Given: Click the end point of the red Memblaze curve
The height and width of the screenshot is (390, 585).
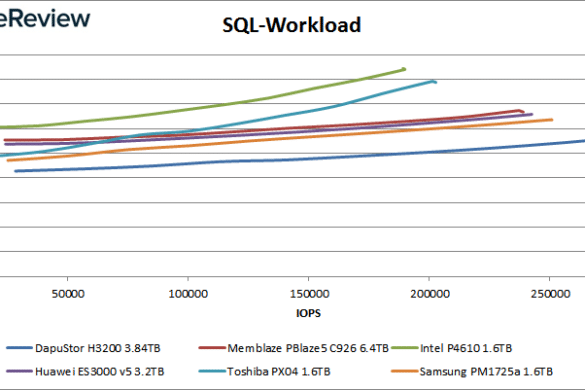Looking at the screenshot, I should (x=522, y=111).
